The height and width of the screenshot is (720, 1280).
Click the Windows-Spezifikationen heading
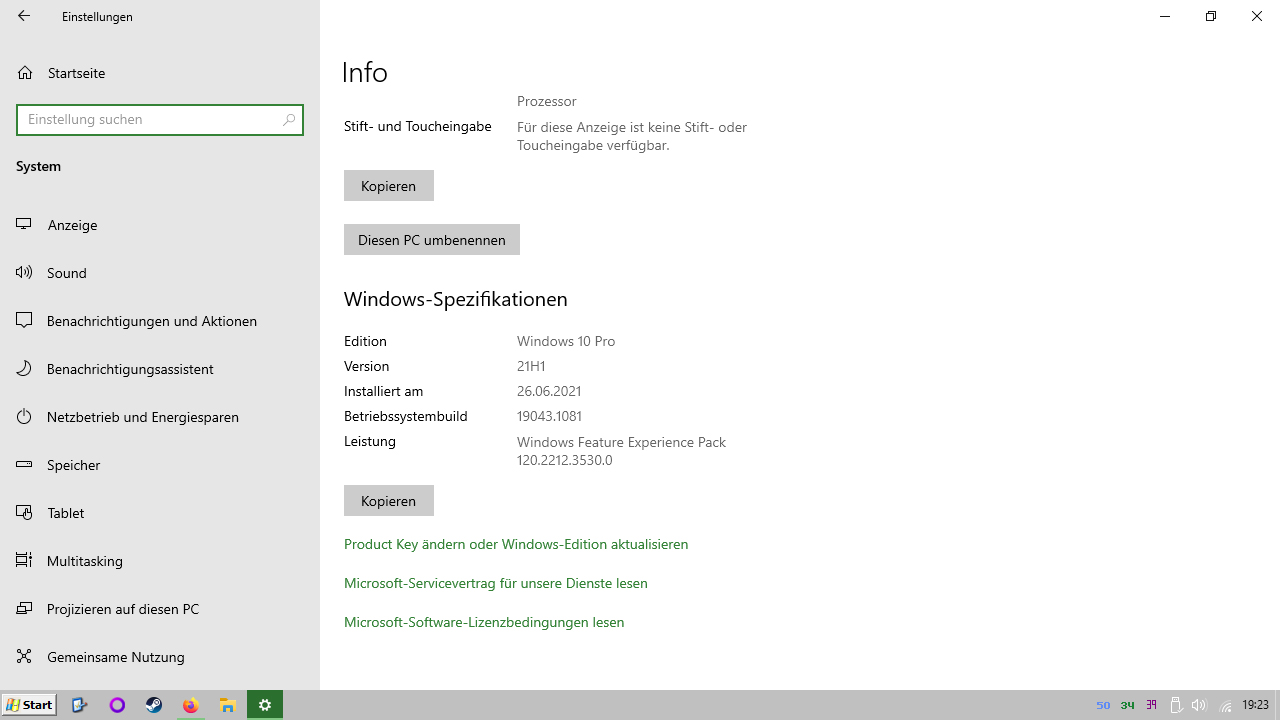click(x=456, y=299)
